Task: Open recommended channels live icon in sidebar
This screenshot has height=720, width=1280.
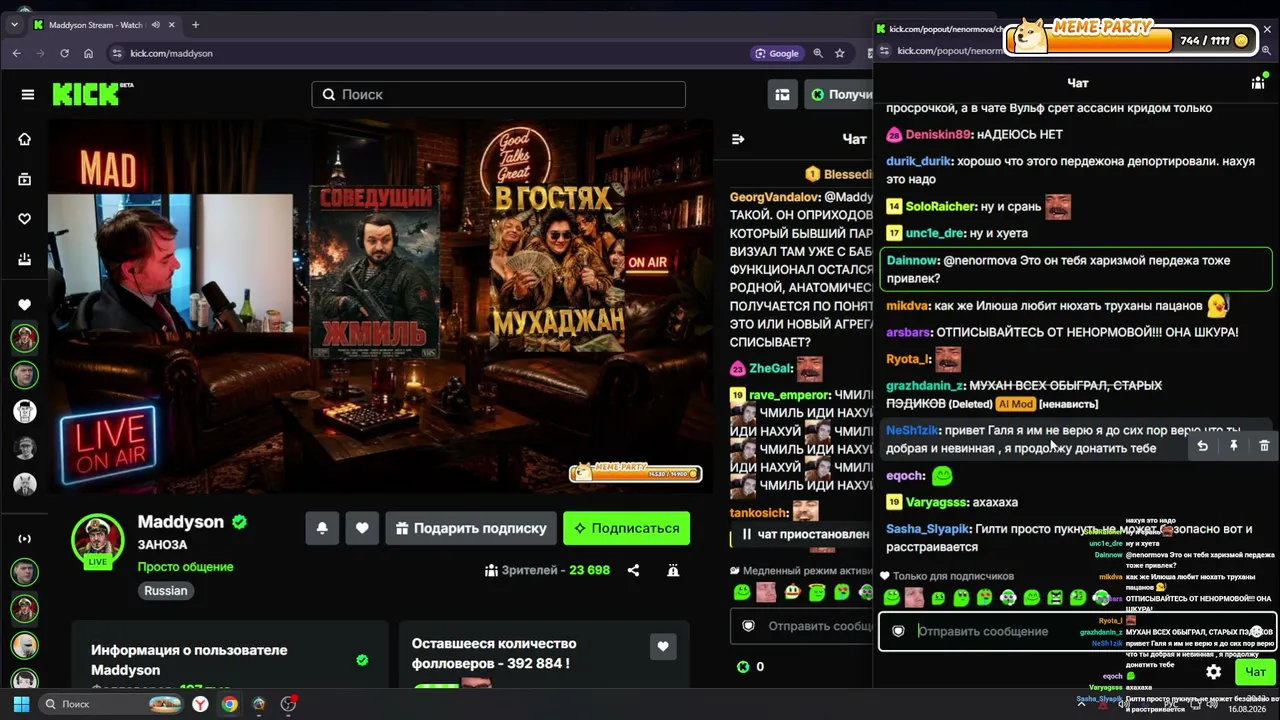Action: coord(25,539)
